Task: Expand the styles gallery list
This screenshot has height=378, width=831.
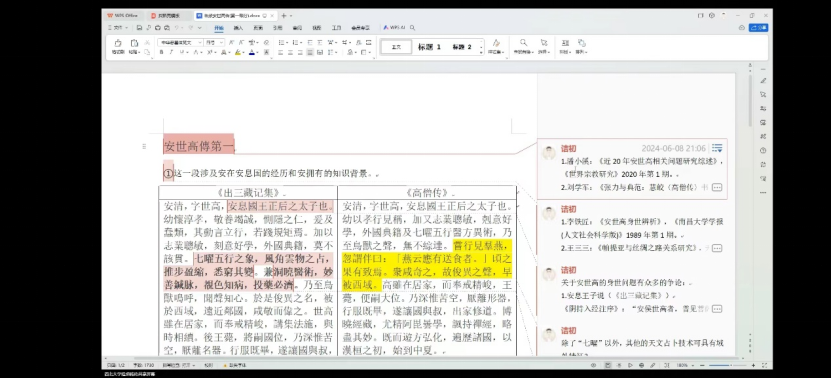Action: [x=481, y=52]
